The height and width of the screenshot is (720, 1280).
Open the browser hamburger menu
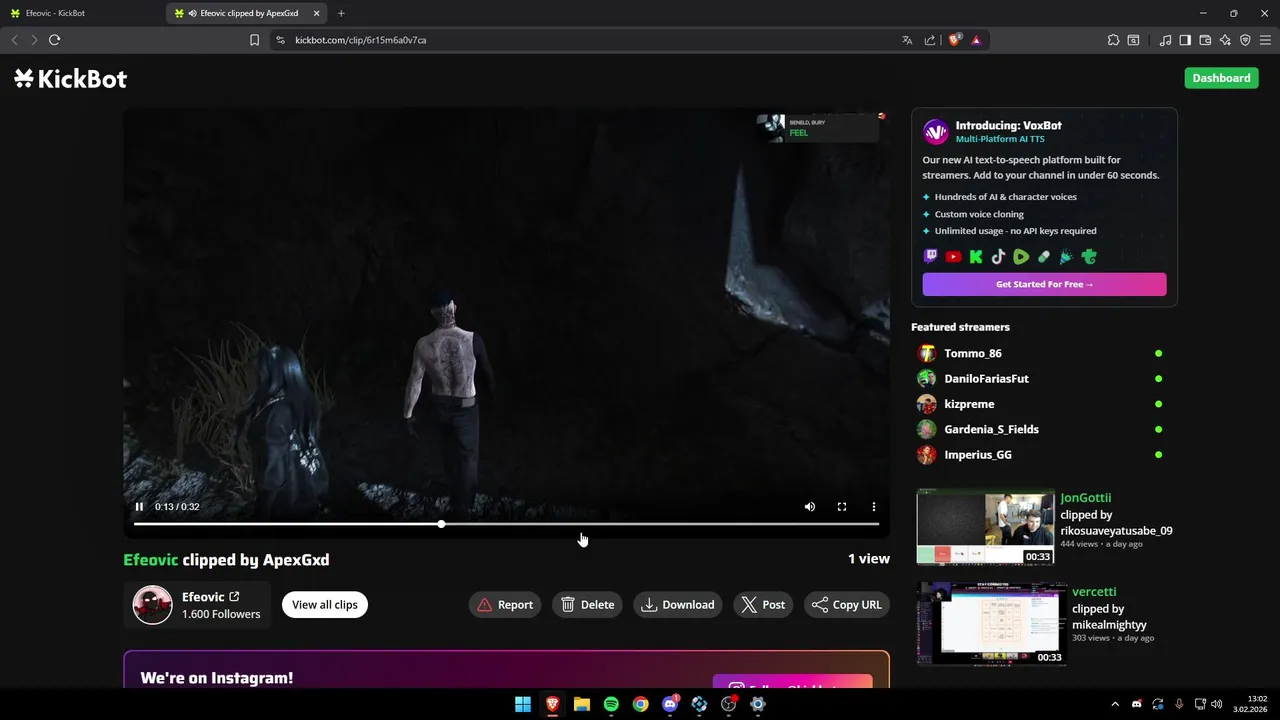click(x=1265, y=40)
